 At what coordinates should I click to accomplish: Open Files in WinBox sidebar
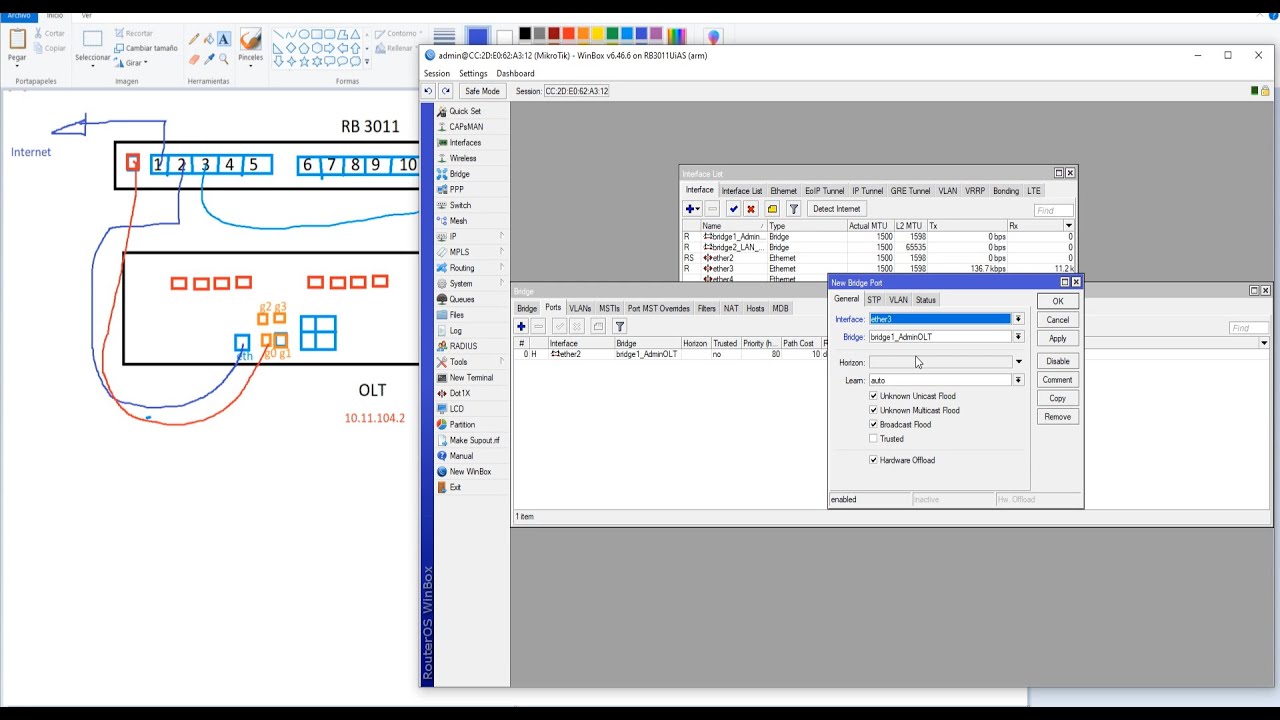click(x=457, y=315)
